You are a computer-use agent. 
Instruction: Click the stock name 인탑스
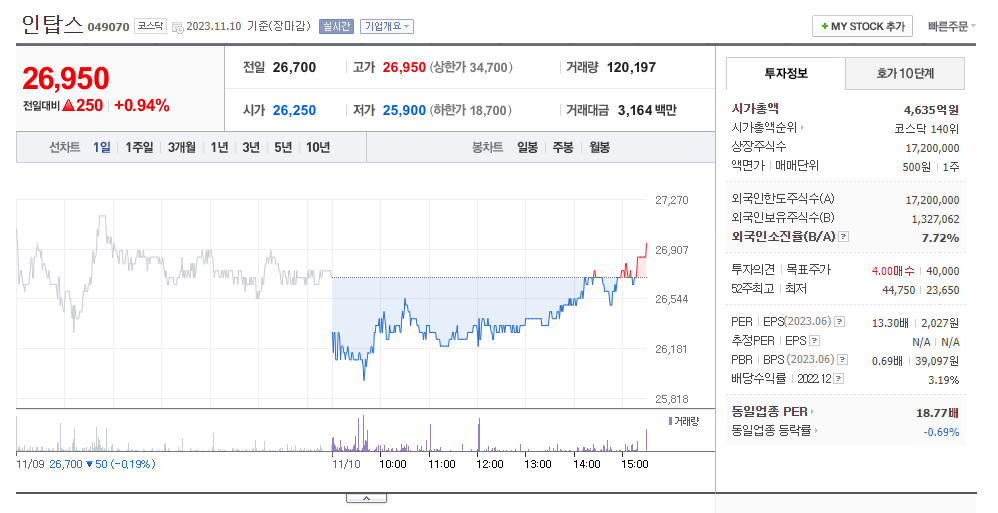point(52,24)
